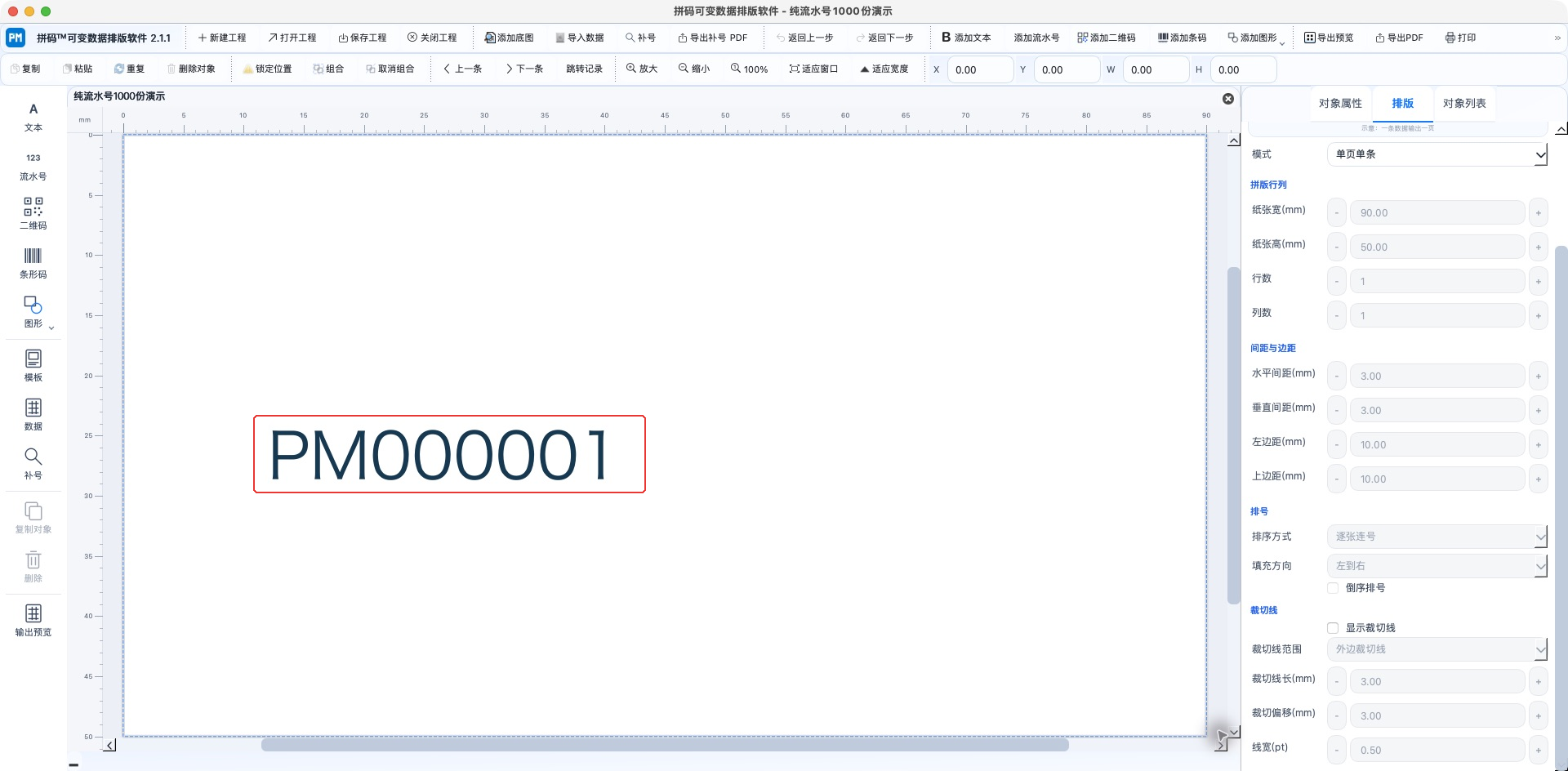
Task: Select the PM000001 serial object on canvas
Action: 449,454
